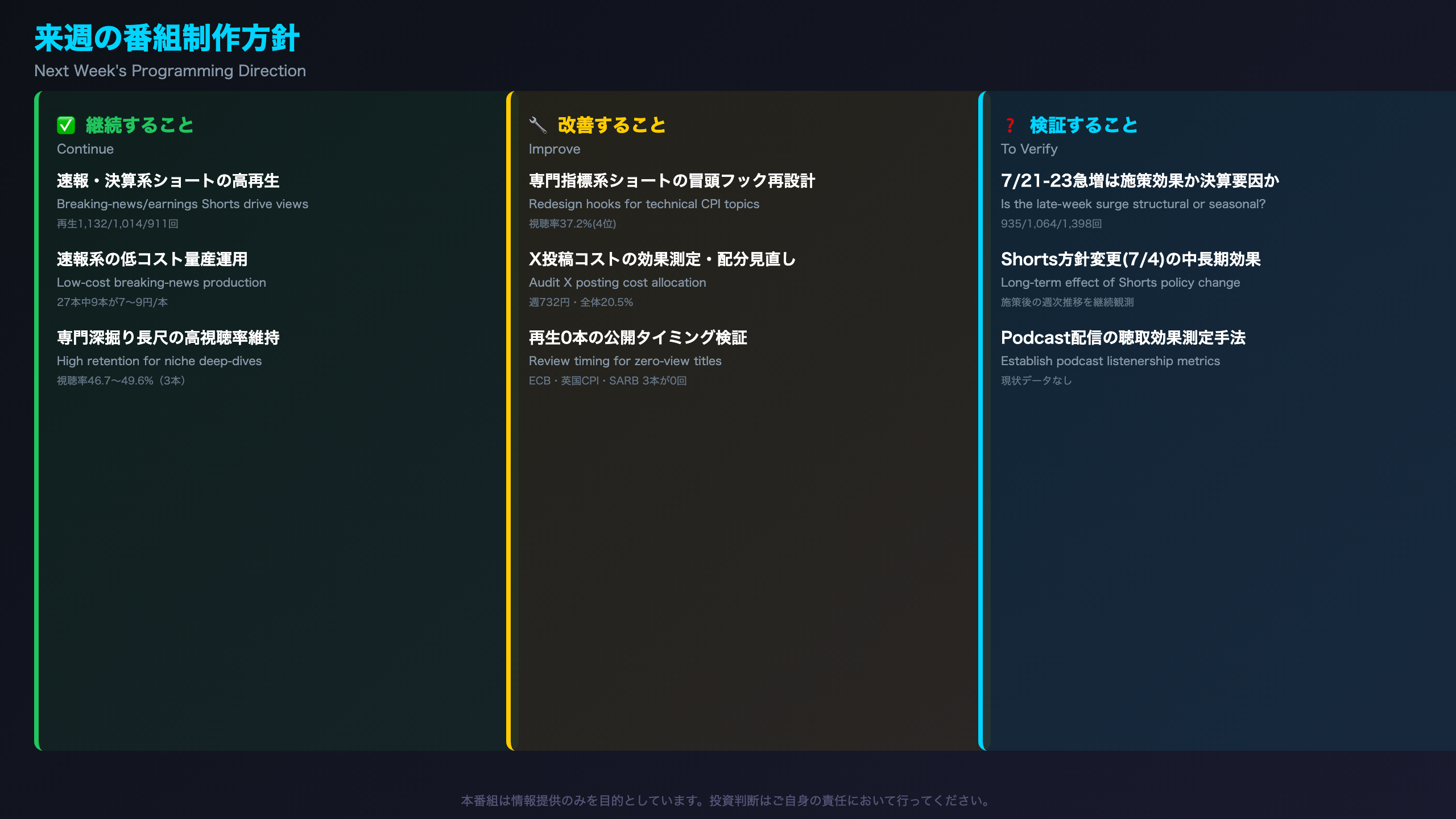Select the title 来週の番組制作方針
The height and width of the screenshot is (819, 1456).
coord(167,39)
